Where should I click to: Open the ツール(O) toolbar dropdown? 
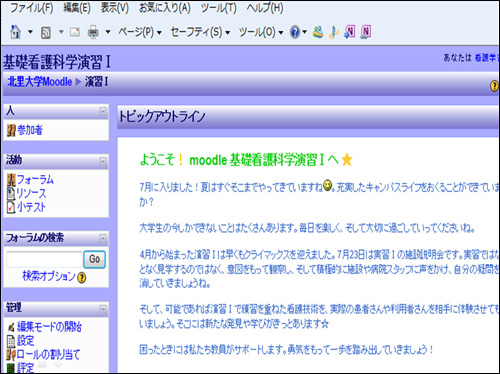(x=261, y=32)
